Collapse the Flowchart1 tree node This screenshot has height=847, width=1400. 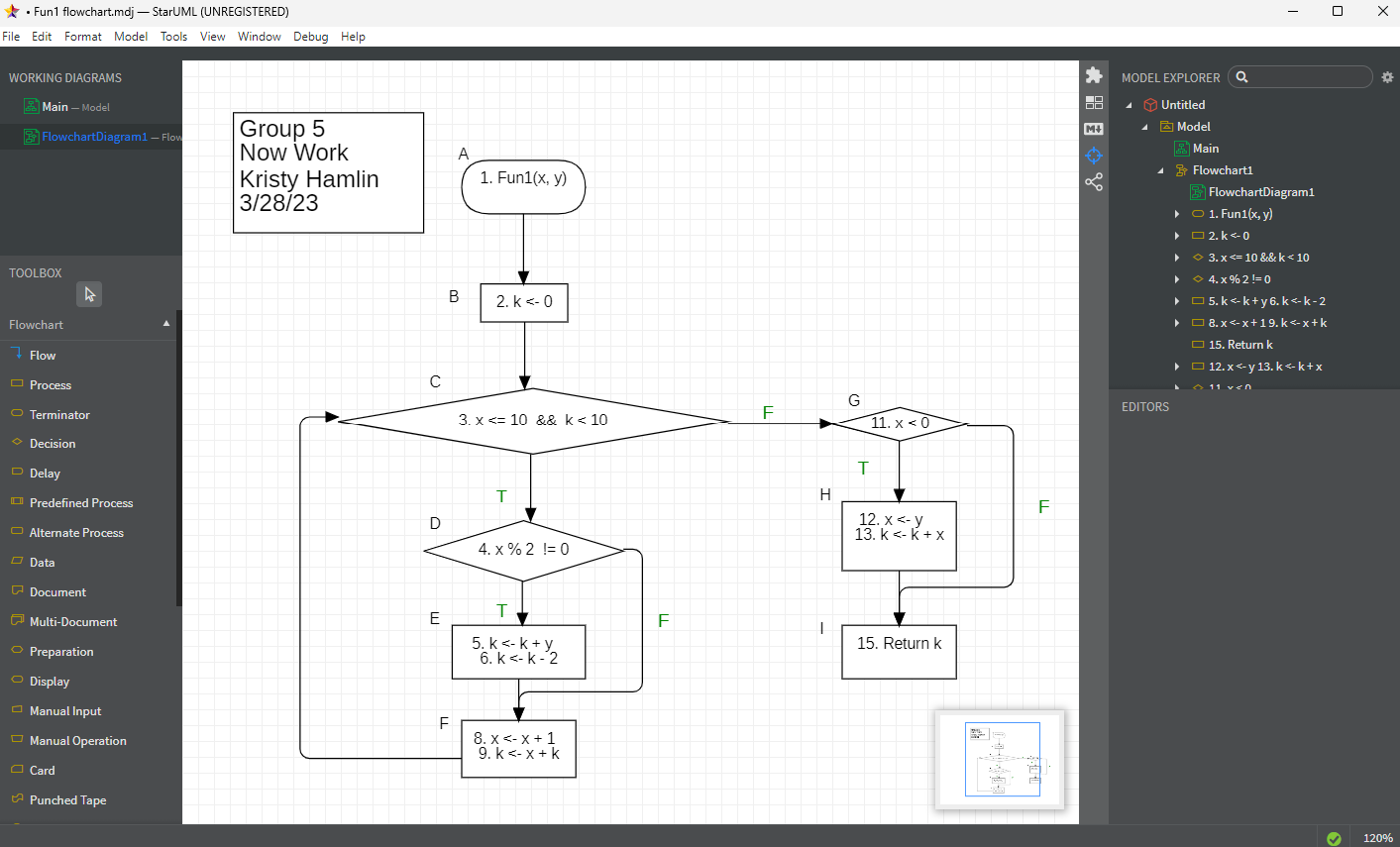1160,170
